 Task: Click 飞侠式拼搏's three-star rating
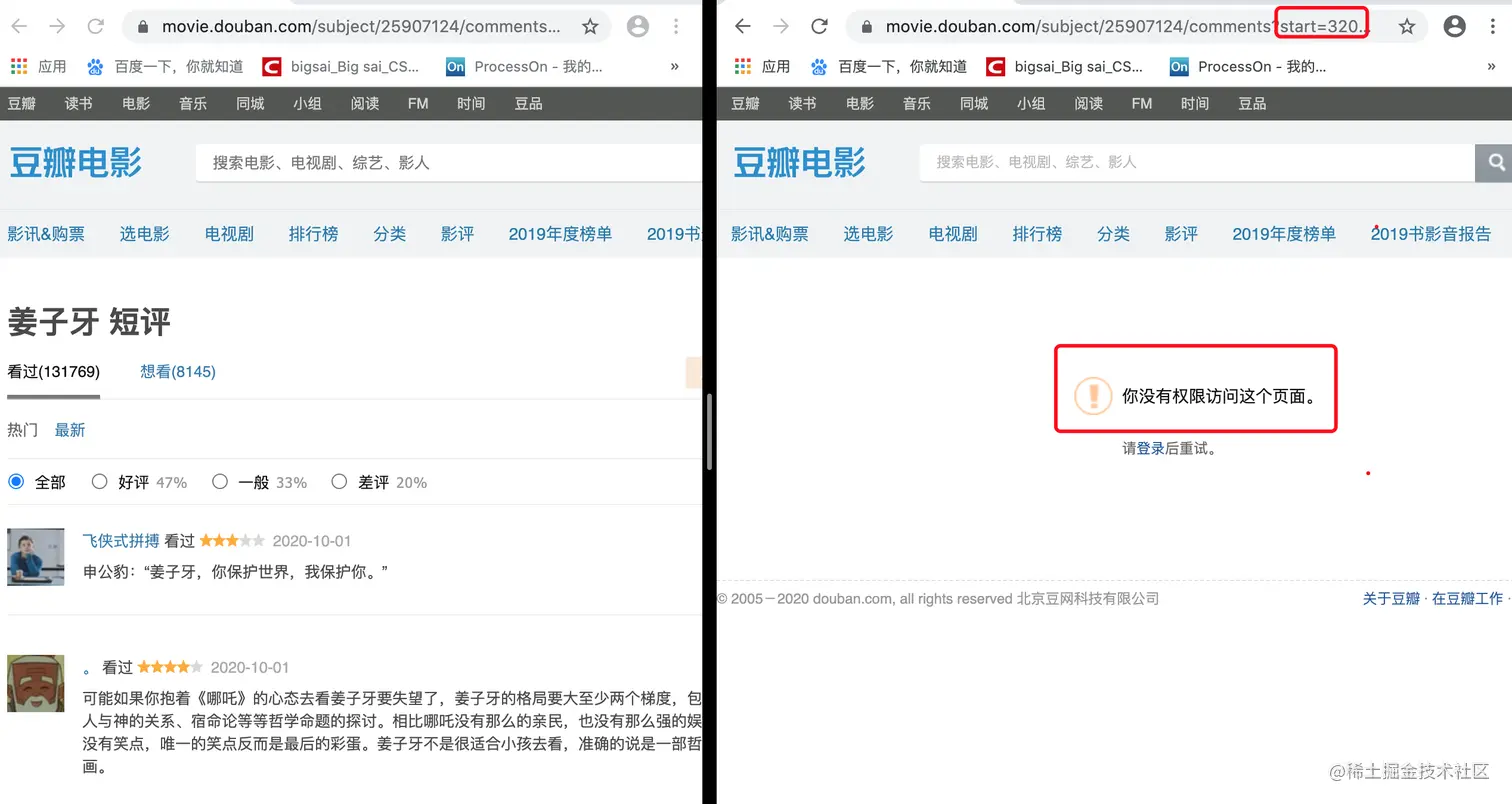[232, 541]
